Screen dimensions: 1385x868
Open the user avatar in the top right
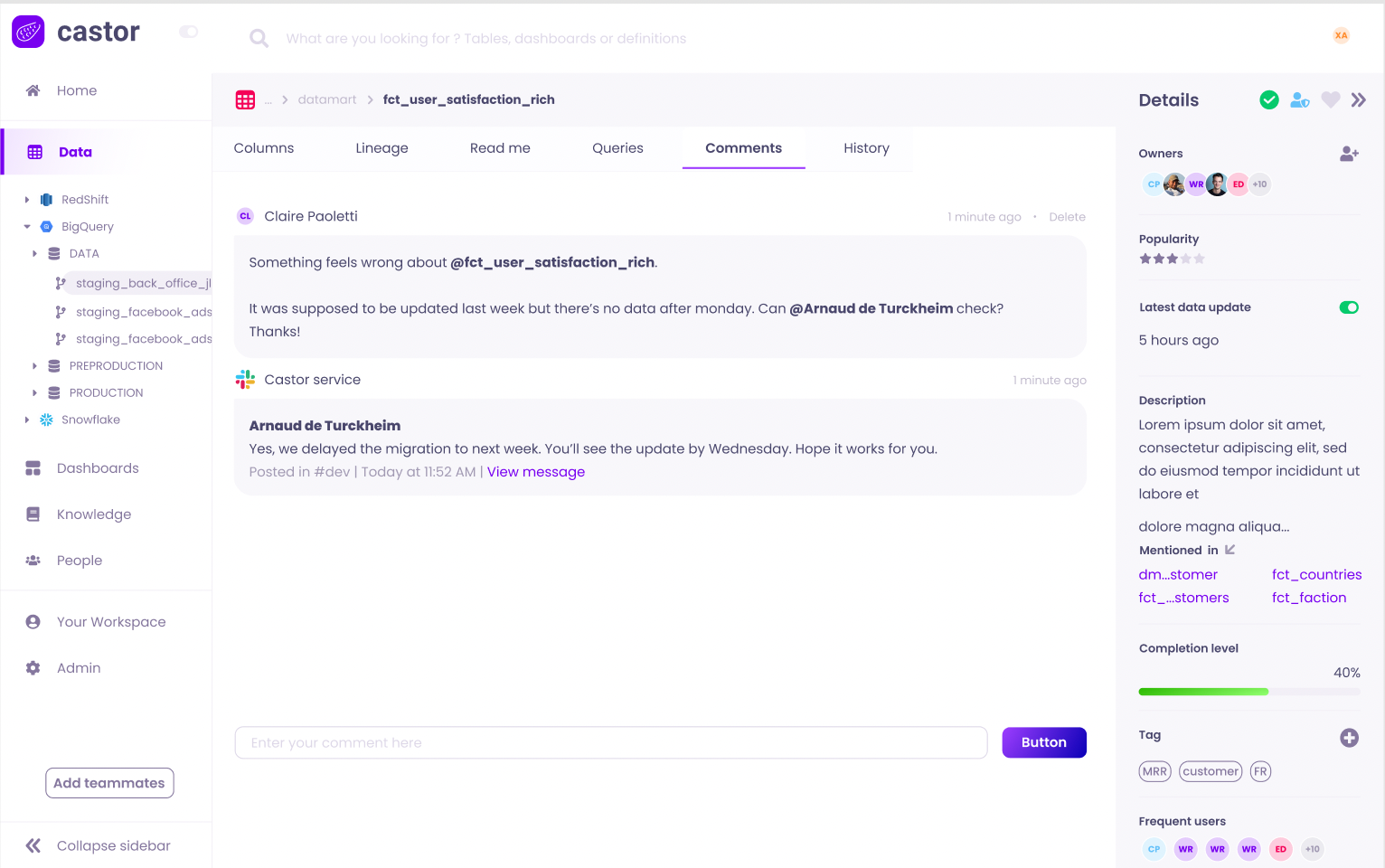tap(1341, 36)
